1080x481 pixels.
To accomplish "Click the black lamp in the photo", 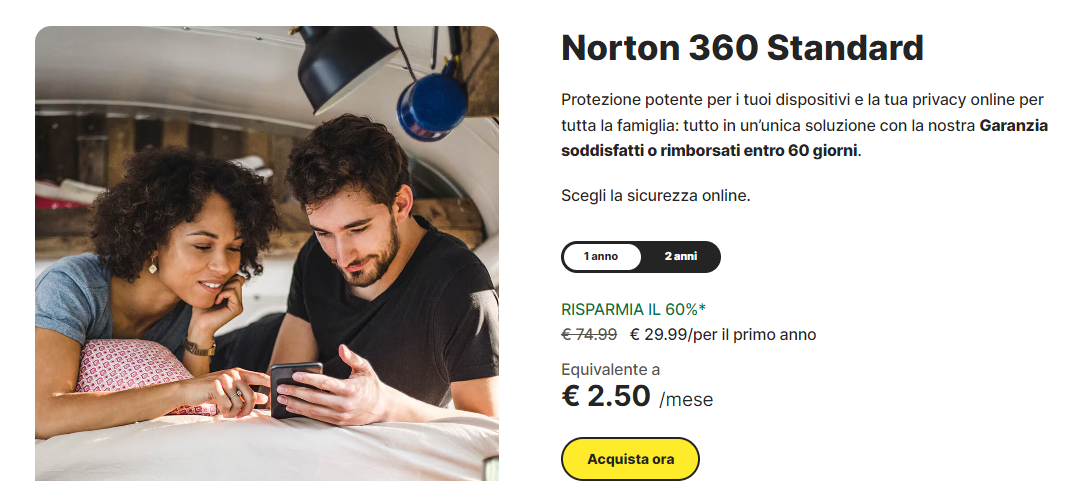I will (345, 65).
